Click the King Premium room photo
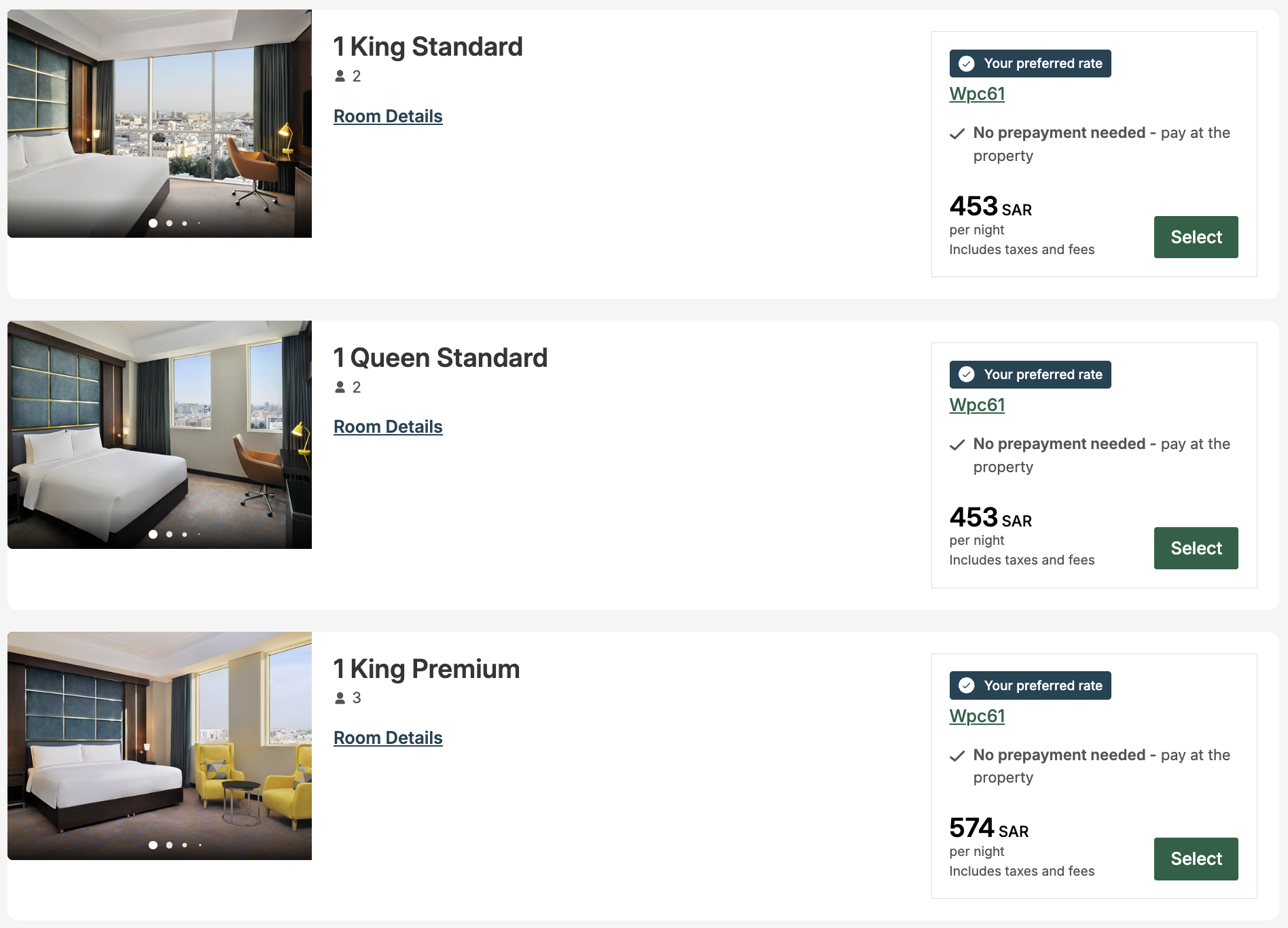This screenshot has height=928, width=1288. click(x=160, y=745)
